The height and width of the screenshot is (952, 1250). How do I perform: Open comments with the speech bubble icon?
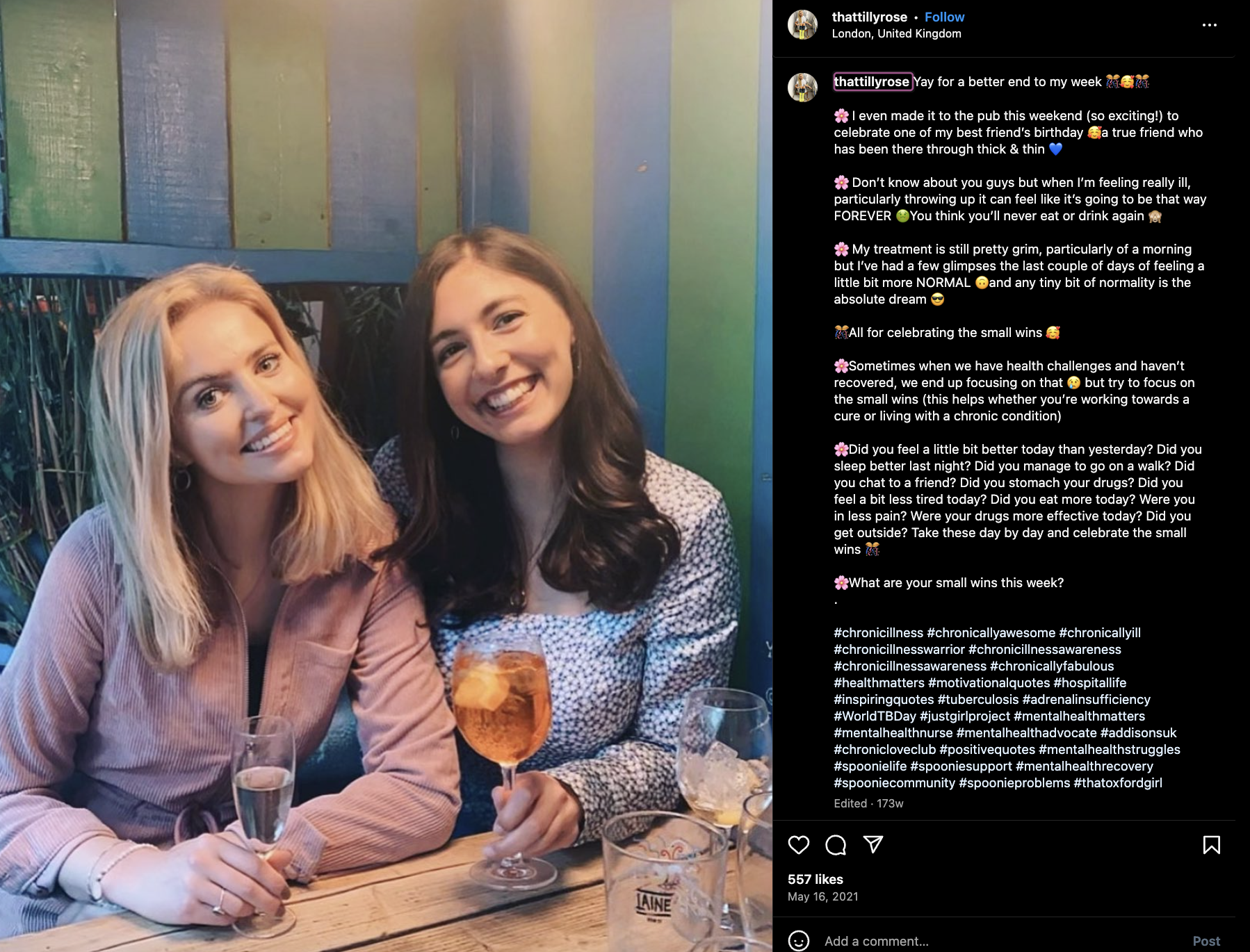point(836,845)
